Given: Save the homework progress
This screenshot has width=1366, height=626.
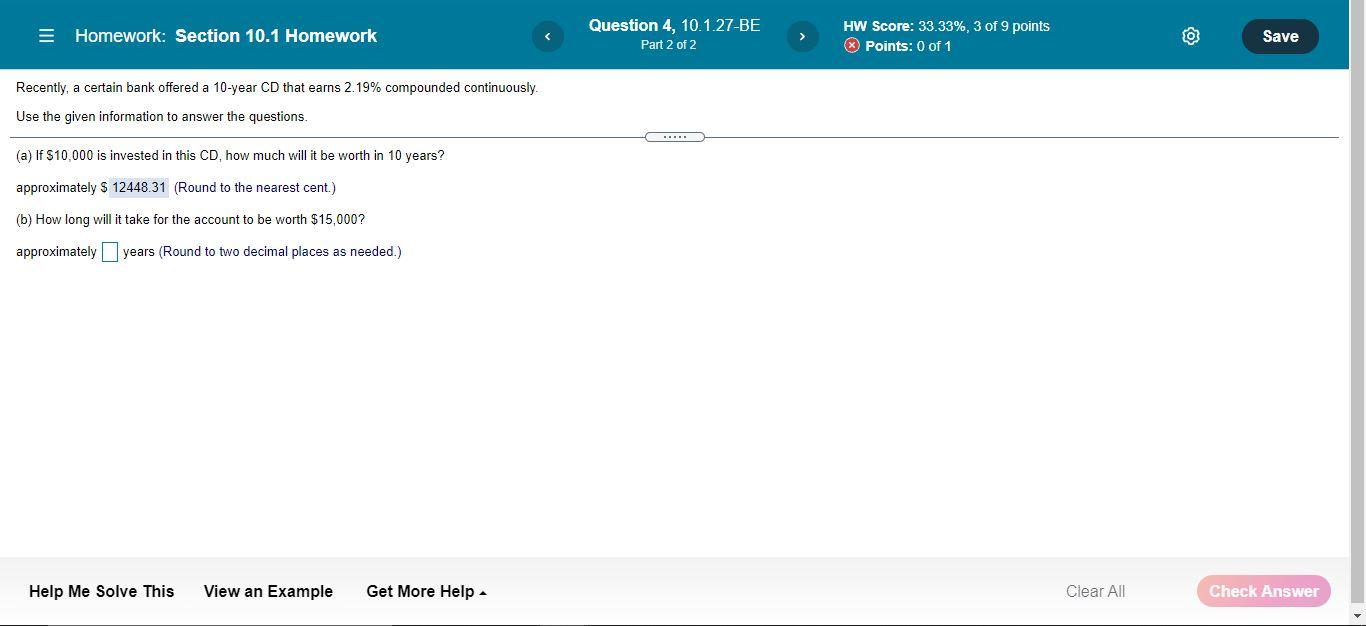Looking at the screenshot, I should [x=1279, y=36].
